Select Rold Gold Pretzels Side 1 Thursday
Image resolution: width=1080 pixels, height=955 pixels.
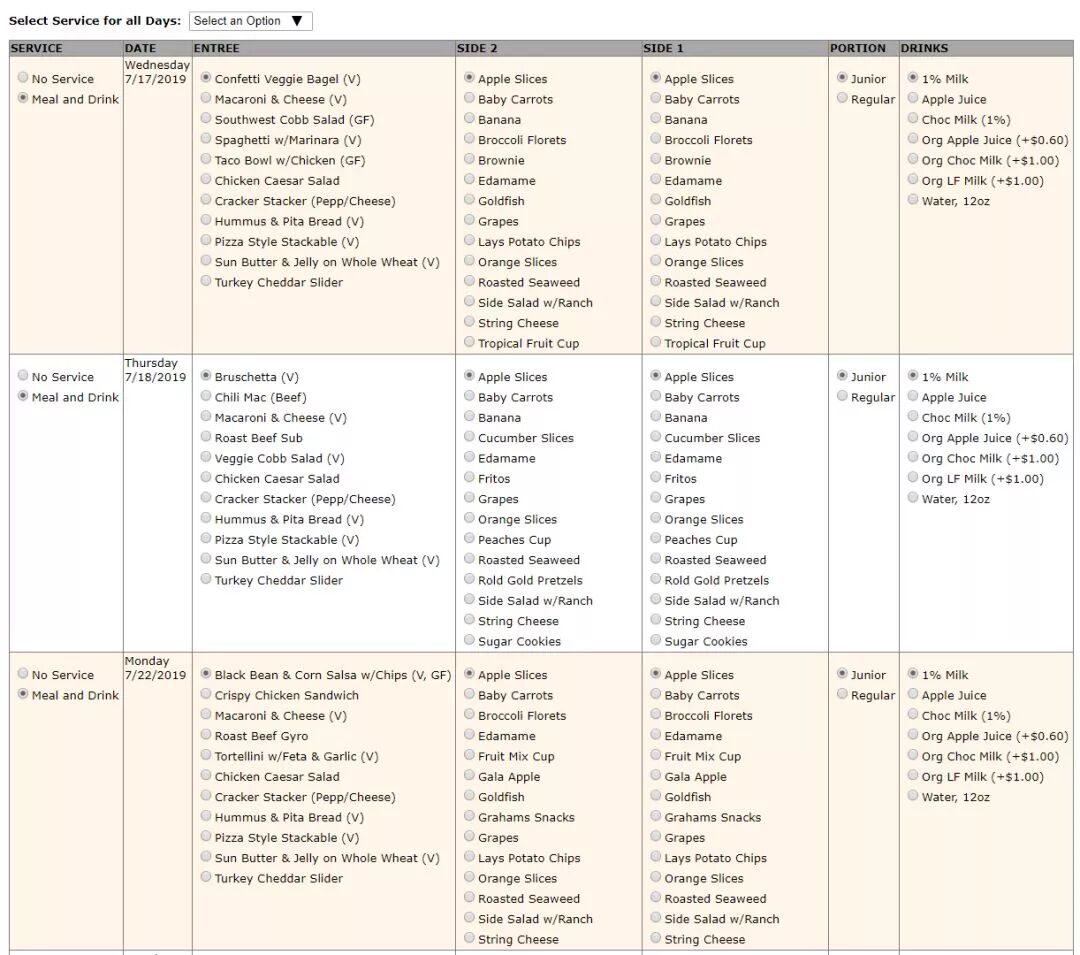point(656,579)
